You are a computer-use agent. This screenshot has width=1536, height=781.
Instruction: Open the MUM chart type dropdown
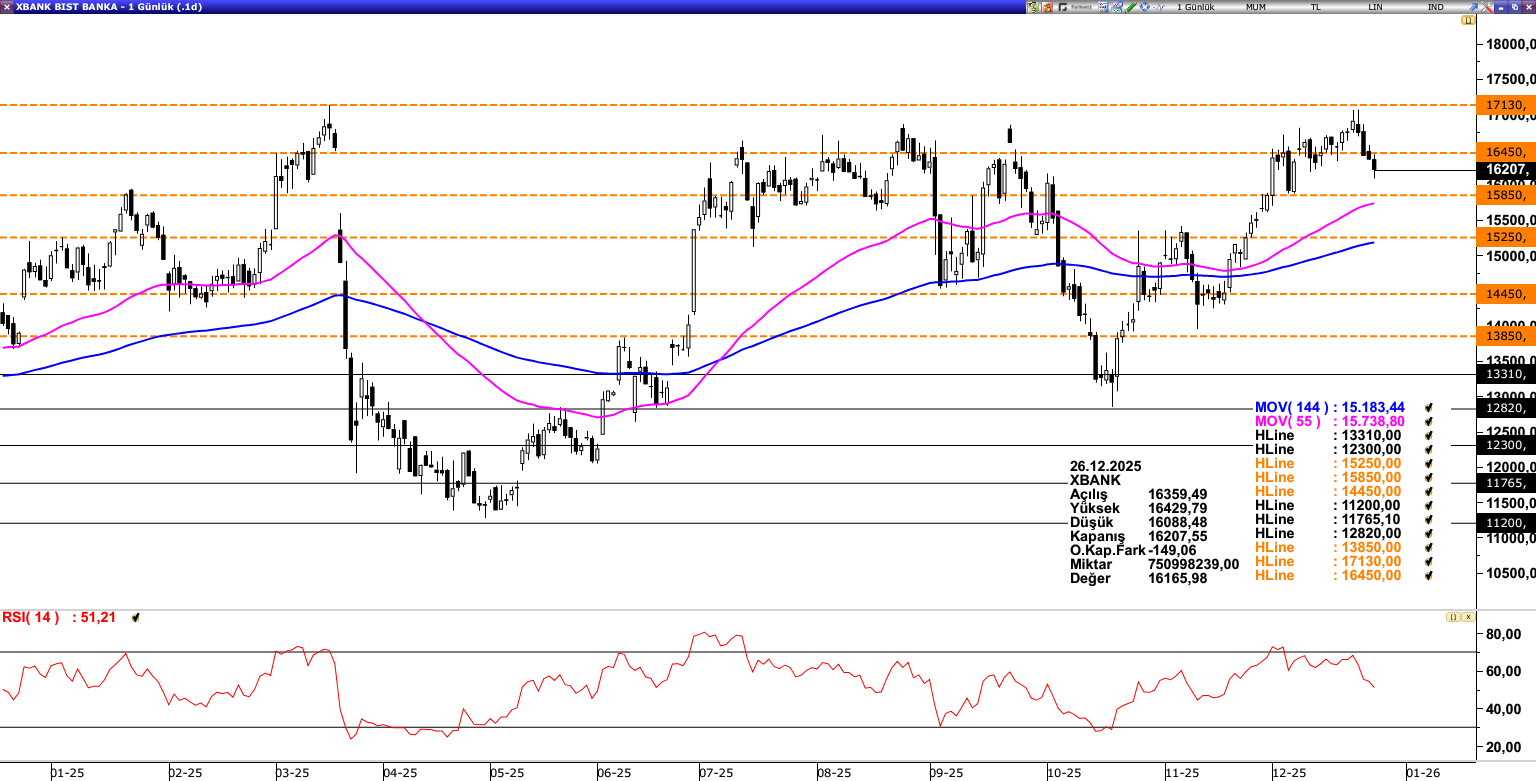tap(1255, 7)
